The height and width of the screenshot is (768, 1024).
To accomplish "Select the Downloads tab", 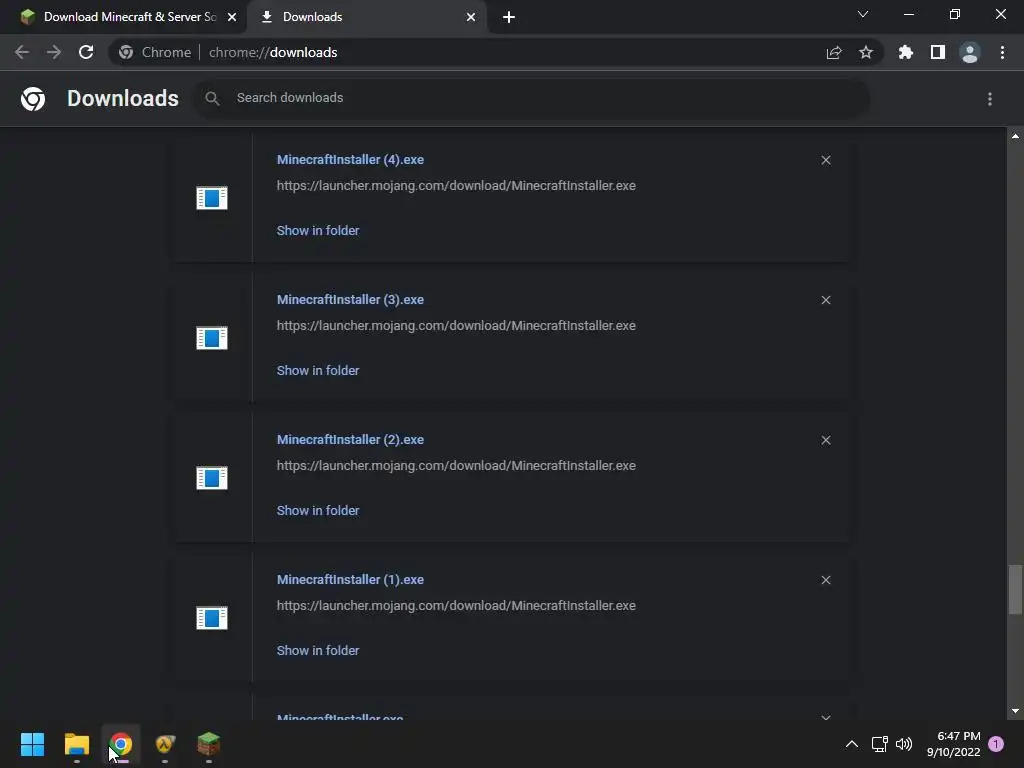I will click(368, 17).
